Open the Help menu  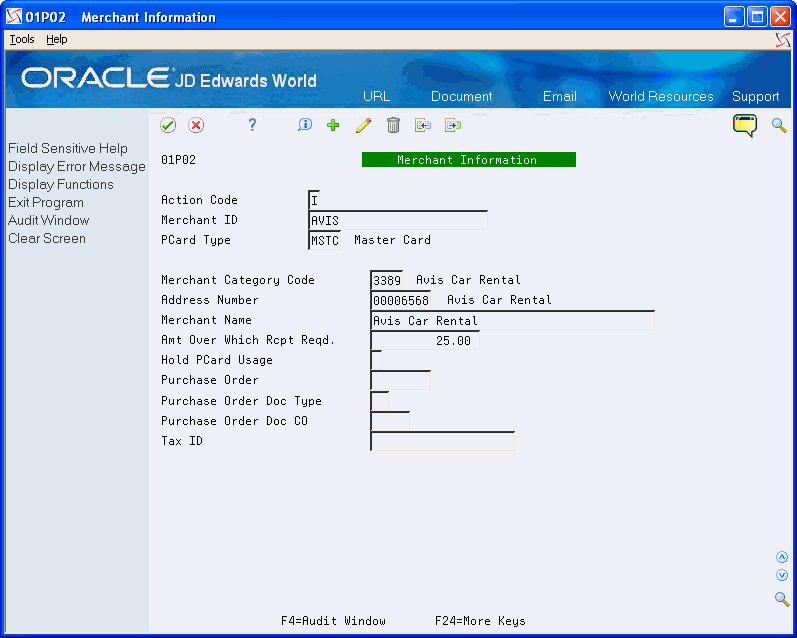pos(56,39)
